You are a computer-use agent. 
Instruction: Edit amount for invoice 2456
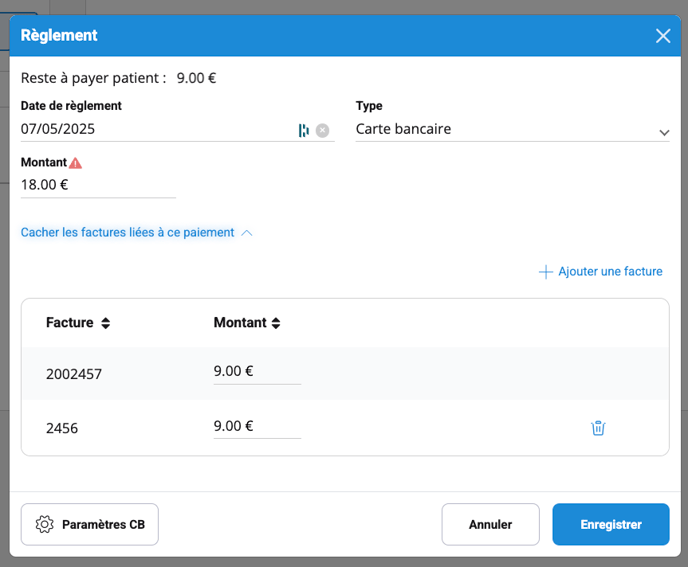[x=256, y=426]
